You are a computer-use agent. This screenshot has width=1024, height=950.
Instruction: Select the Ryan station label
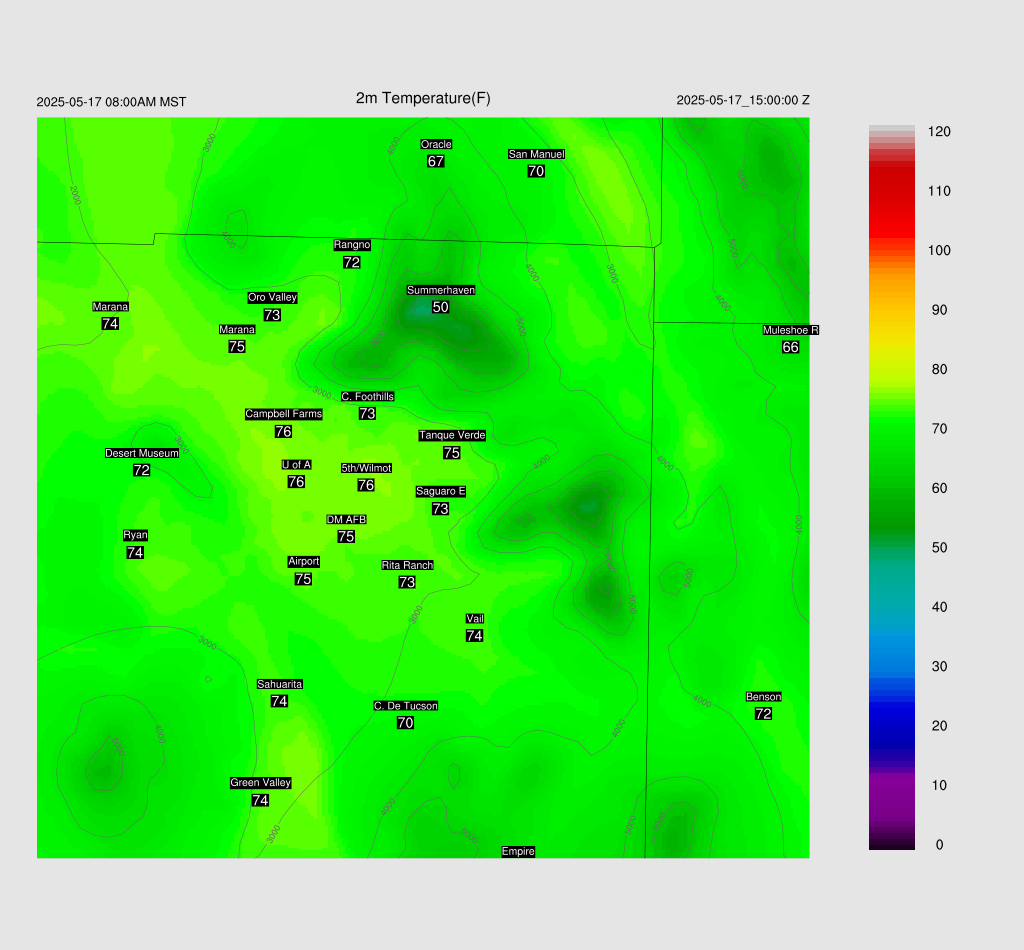pyautogui.click(x=135, y=535)
